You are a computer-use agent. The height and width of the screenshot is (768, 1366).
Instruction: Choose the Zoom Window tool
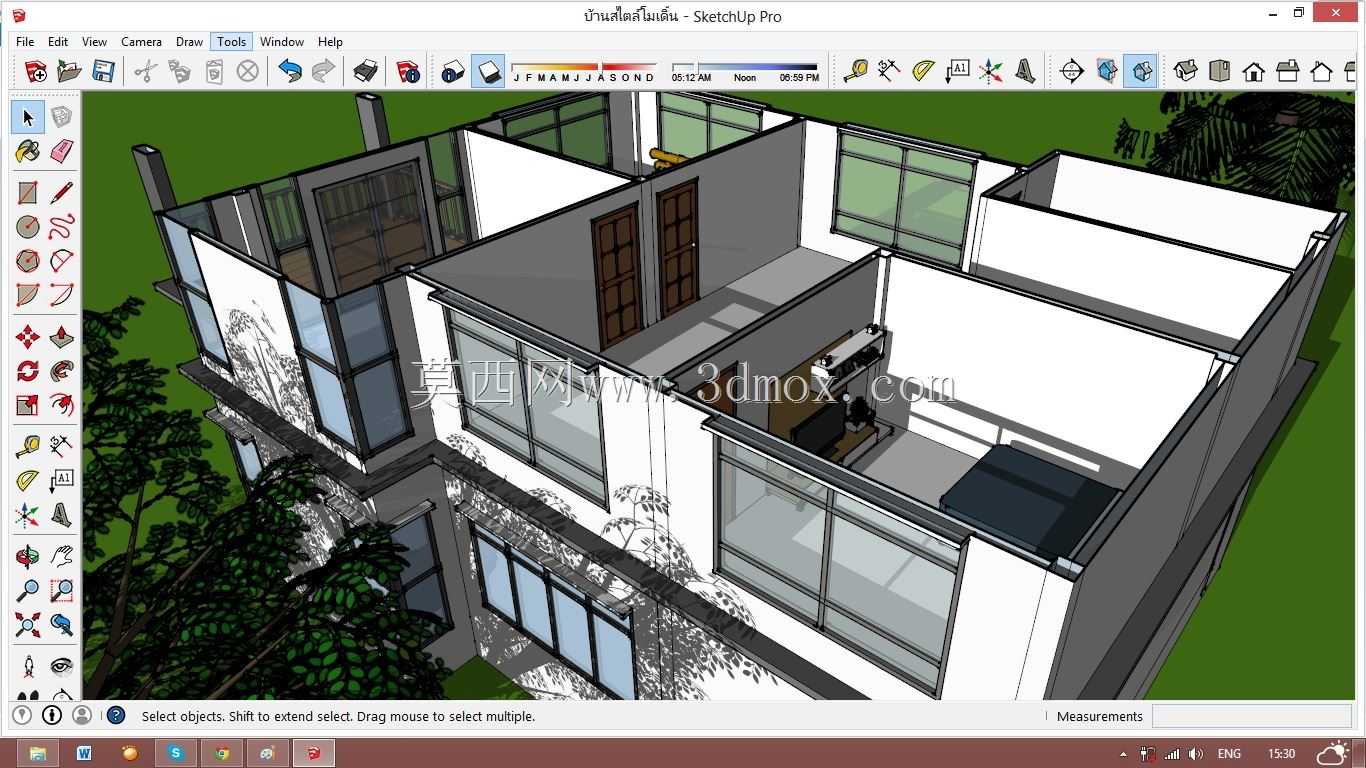(x=62, y=591)
